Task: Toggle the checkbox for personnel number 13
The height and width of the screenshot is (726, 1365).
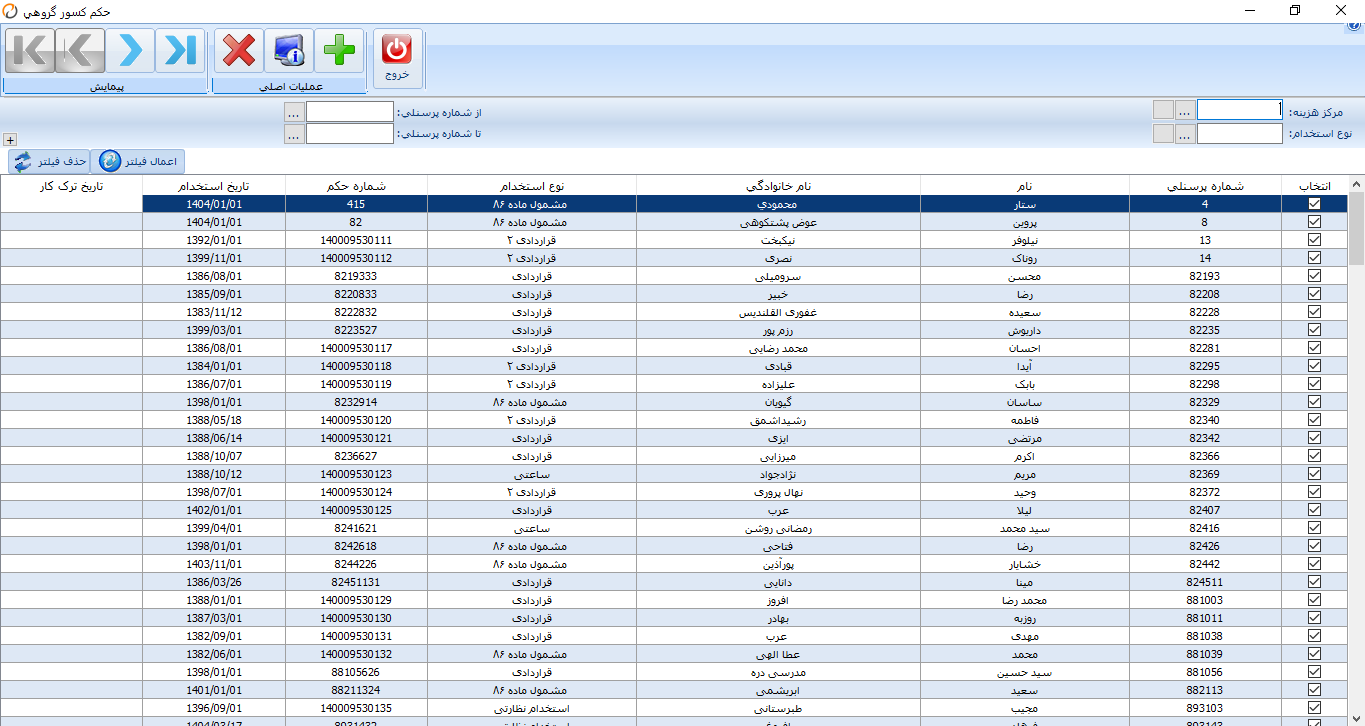Action: 1314,240
